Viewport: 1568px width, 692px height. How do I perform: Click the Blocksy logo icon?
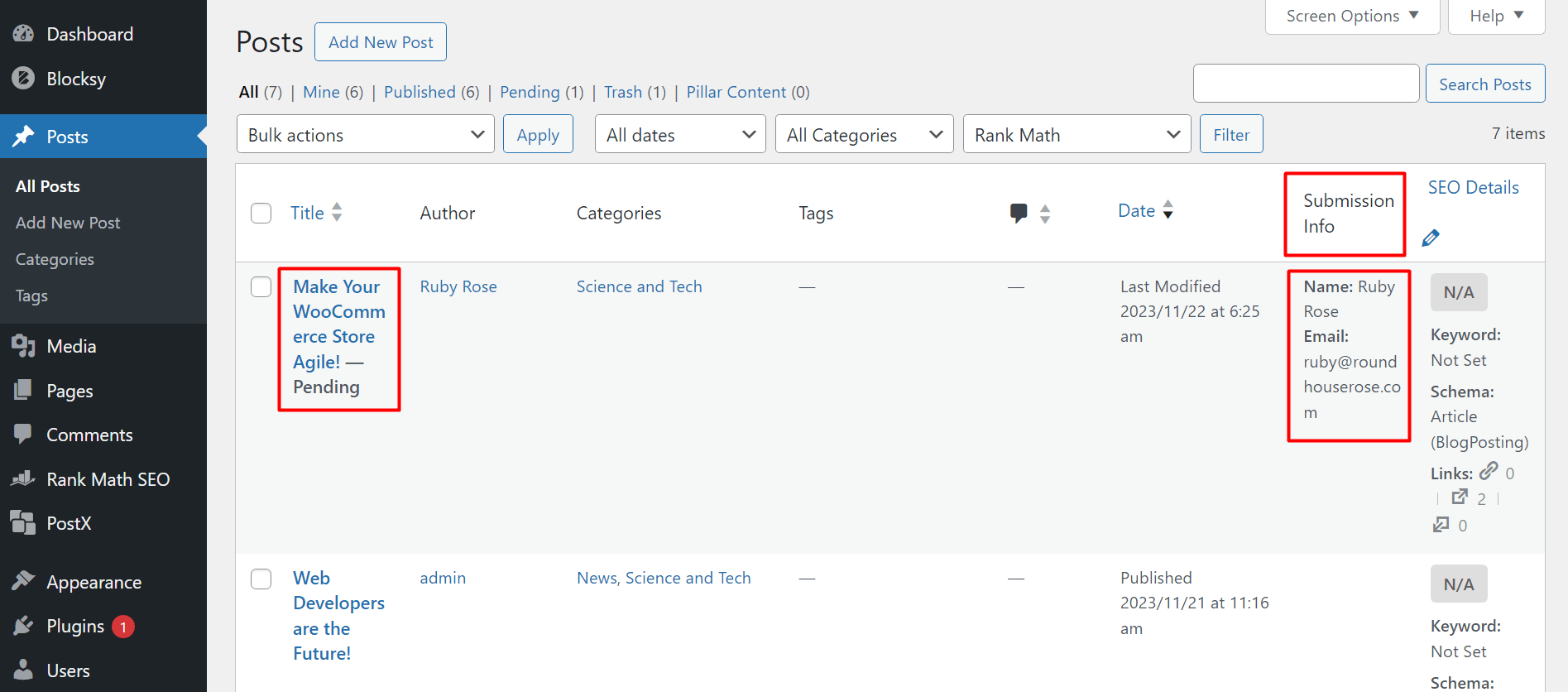[23, 79]
